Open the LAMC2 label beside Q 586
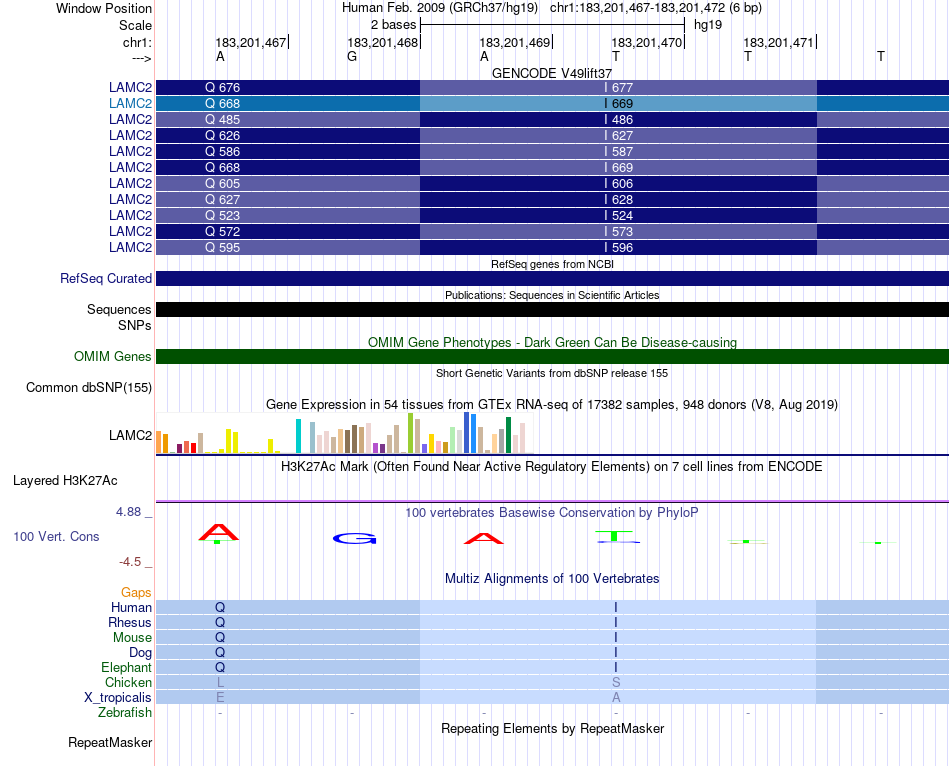The width and height of the screenshot is (950, 766). point(130,152)
